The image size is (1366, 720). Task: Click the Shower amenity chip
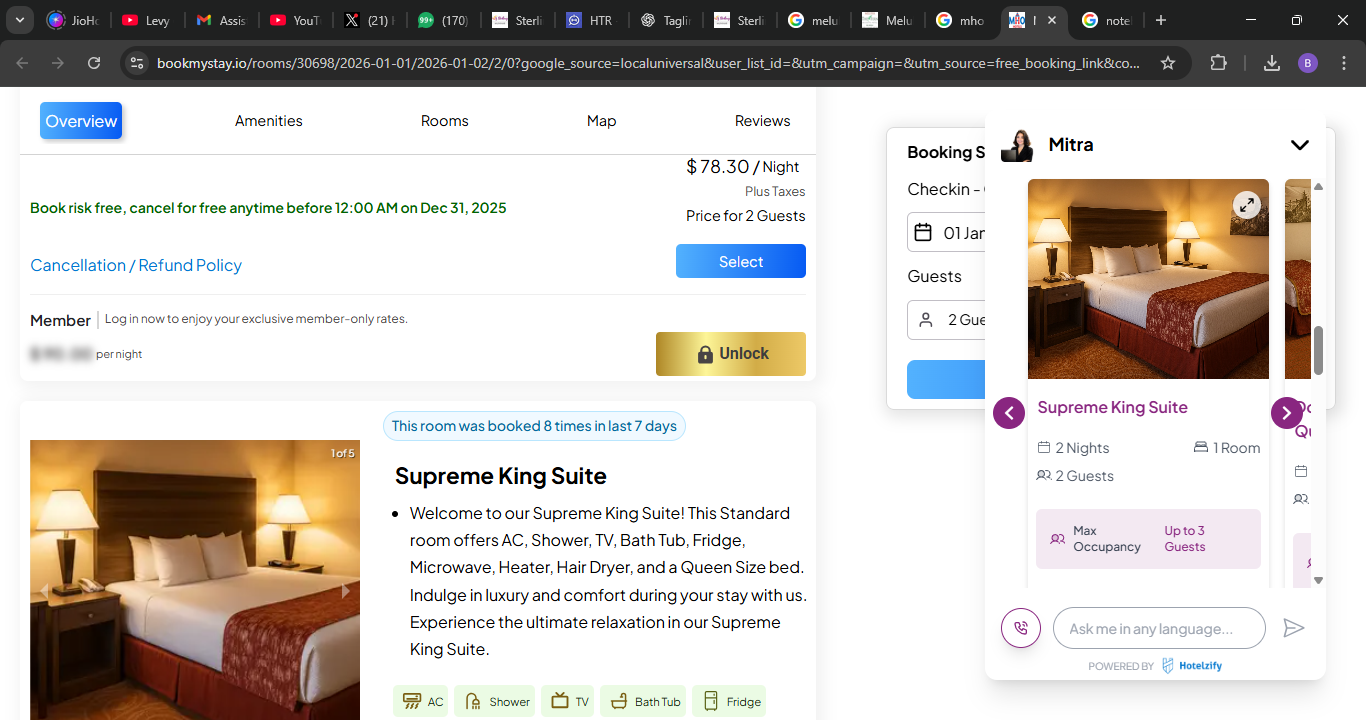tap(494, 701)
